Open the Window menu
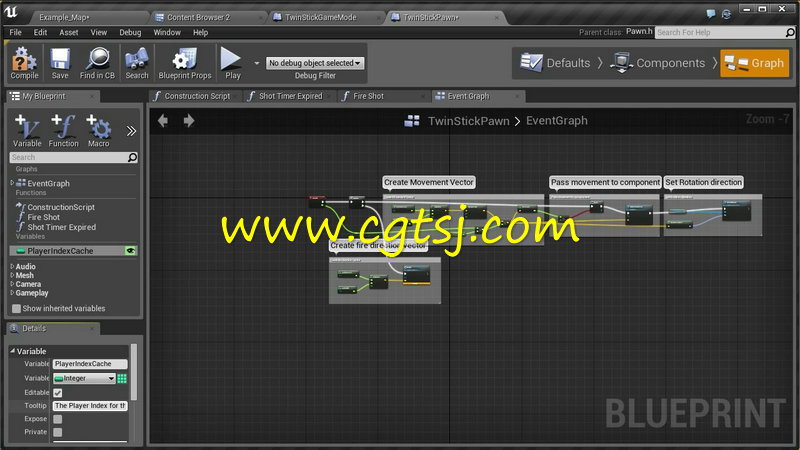Screen dimensions: 800x450 (167, 32)
